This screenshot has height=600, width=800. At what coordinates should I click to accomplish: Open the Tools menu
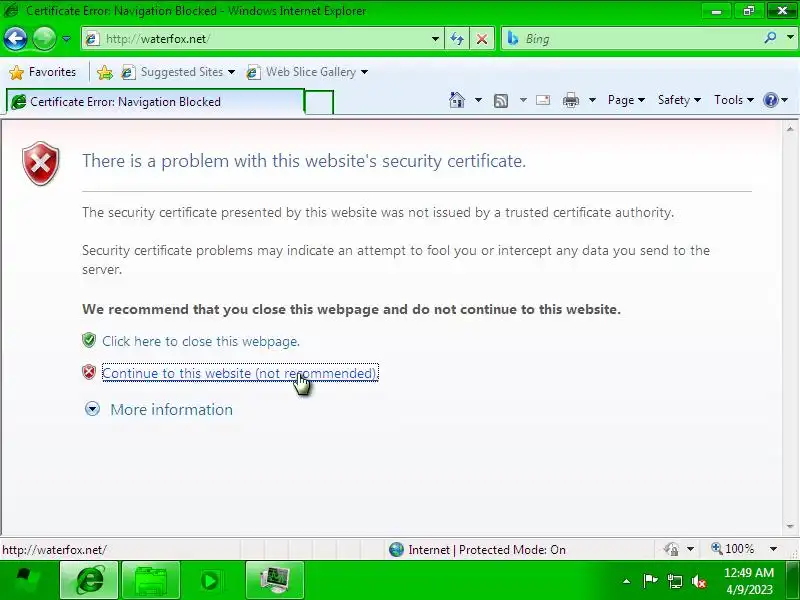coord(734,100)
